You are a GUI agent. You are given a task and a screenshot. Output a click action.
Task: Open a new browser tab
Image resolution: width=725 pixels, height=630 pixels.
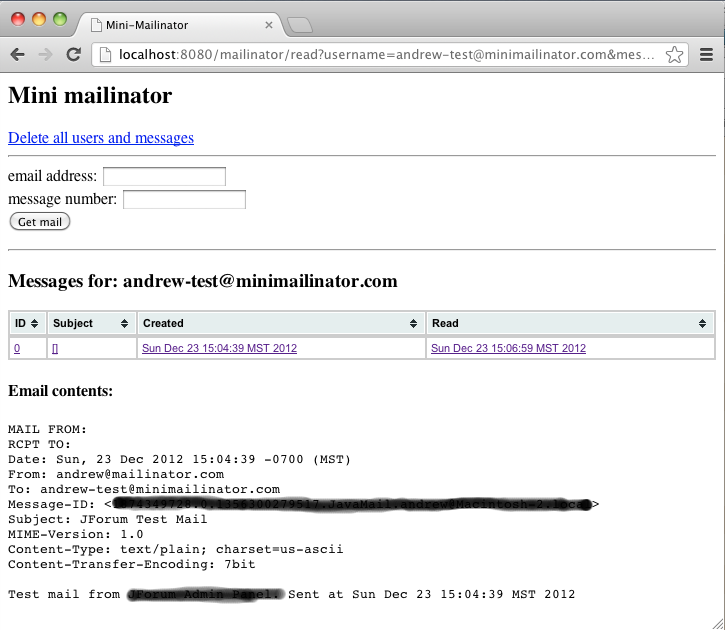pos(299,25)
